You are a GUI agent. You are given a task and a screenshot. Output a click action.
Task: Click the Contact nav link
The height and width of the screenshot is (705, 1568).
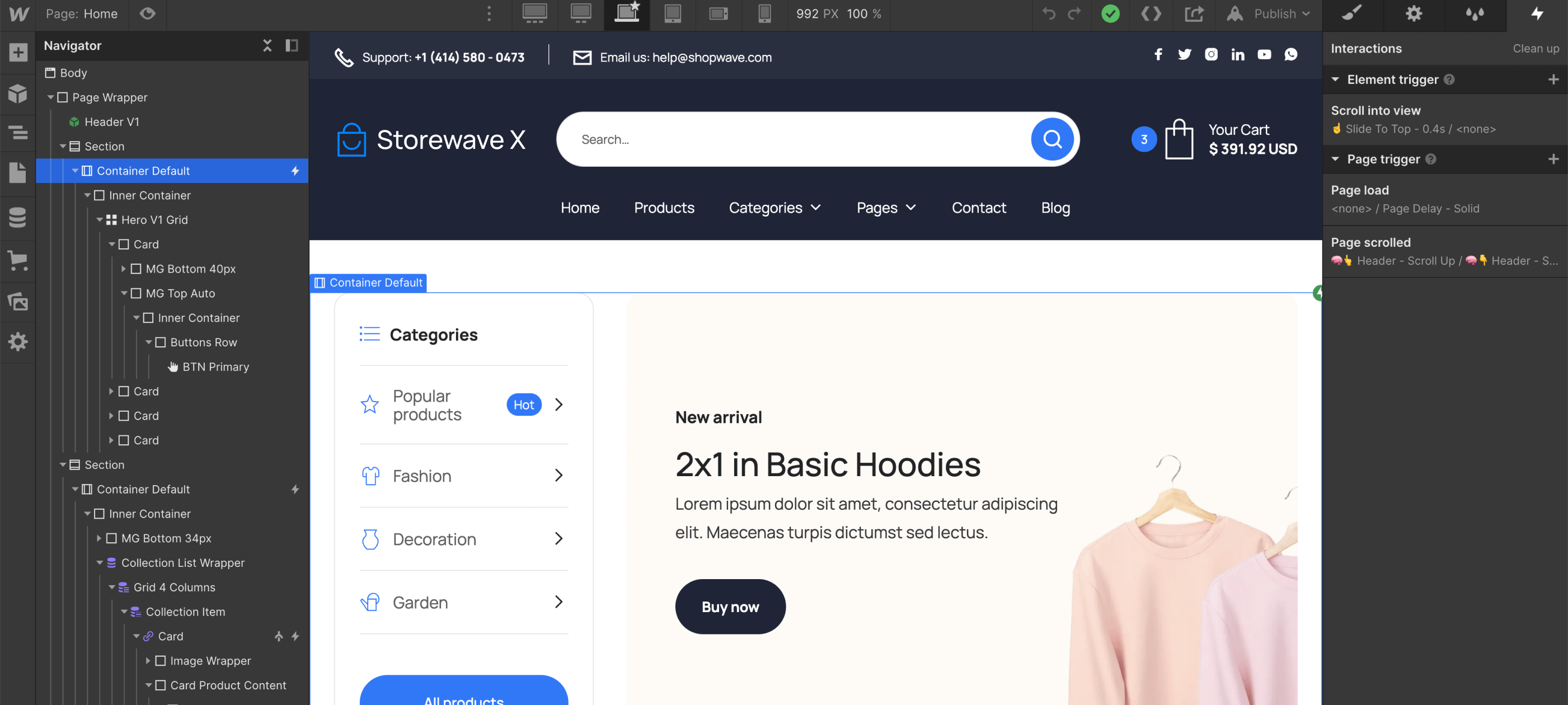978,208
